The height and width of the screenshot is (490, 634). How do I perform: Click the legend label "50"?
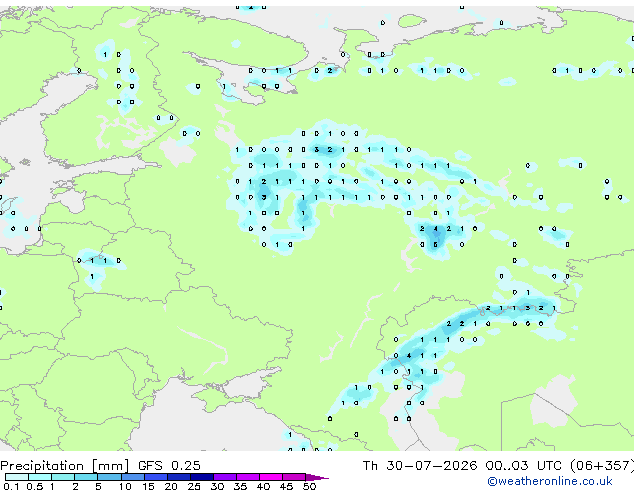click(309, 486)
